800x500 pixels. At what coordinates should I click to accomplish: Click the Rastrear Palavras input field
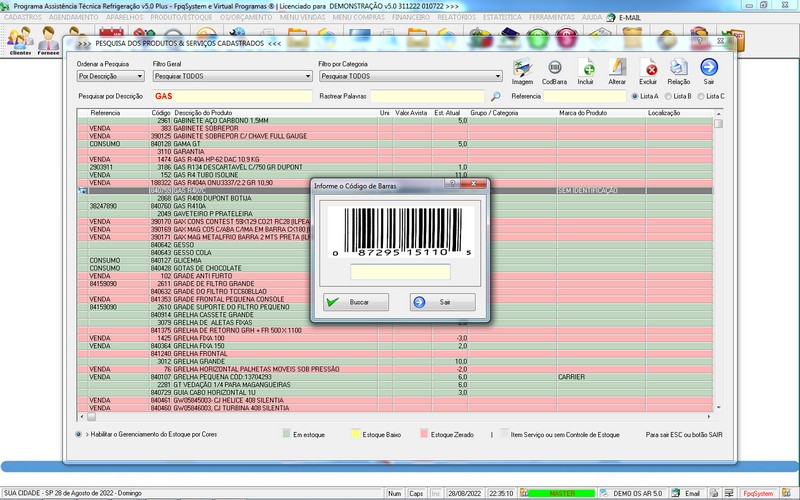point(427,96)
